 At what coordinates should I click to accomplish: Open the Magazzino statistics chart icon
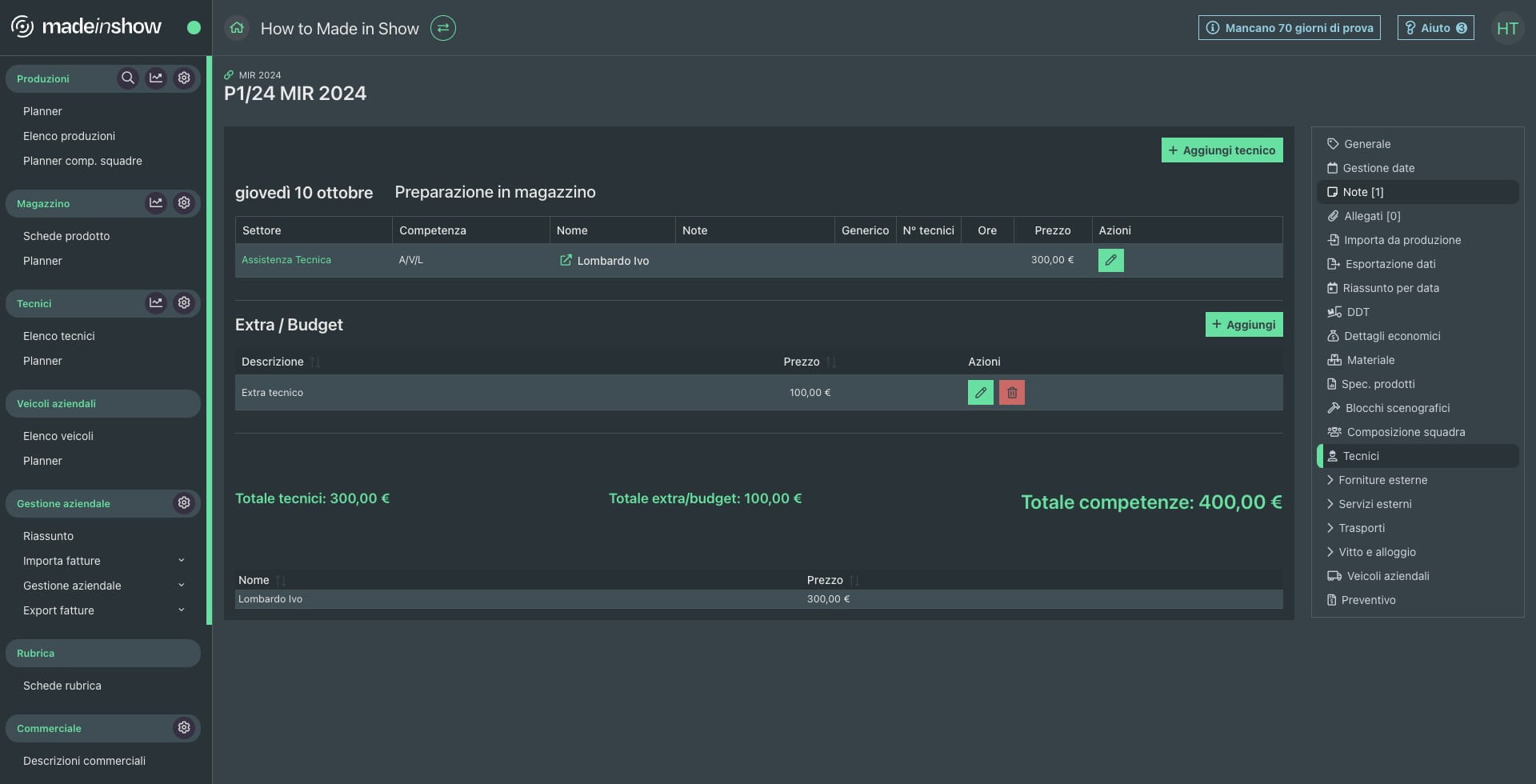(156, 203)
